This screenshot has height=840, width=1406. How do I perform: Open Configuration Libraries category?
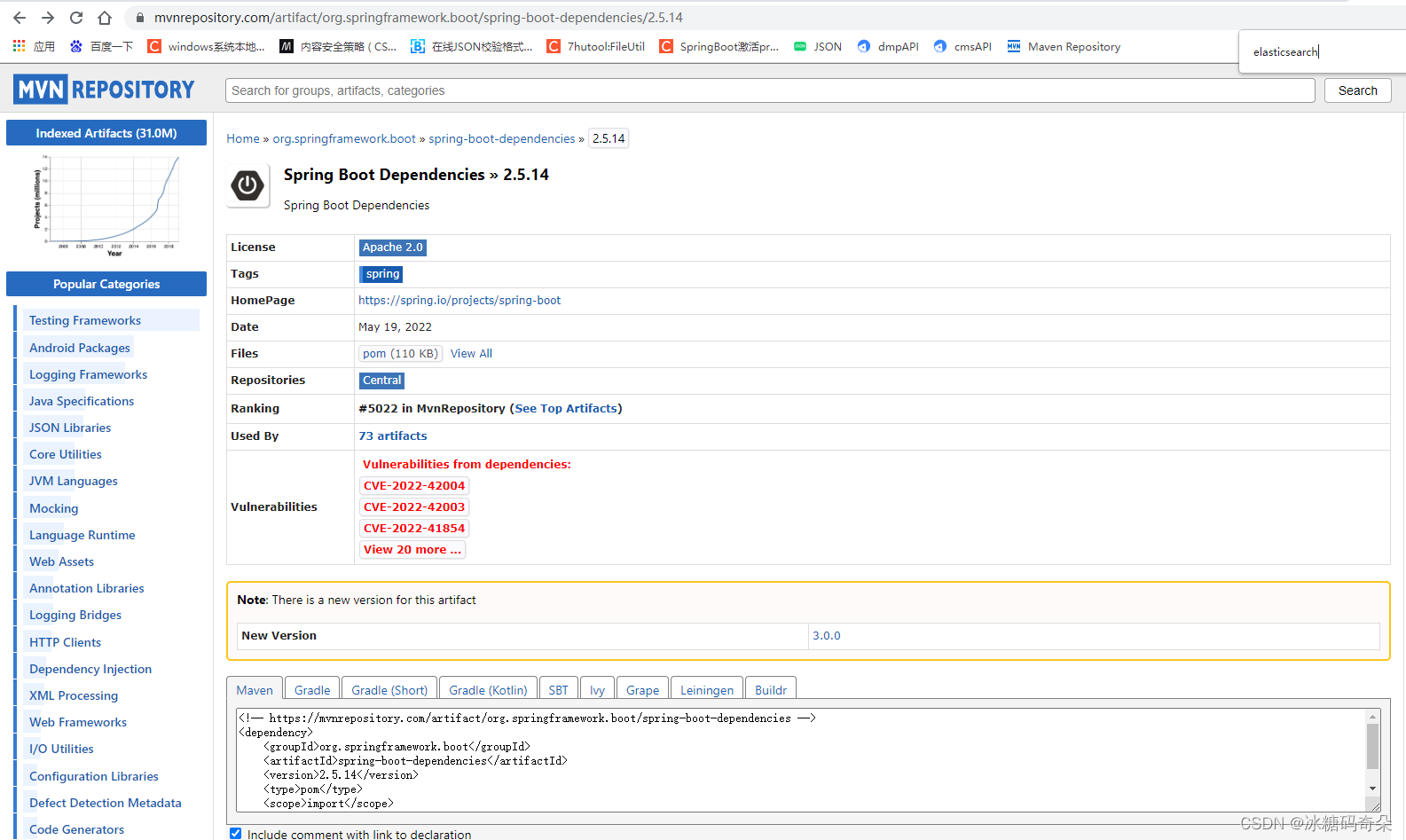[x=94, y=776]
